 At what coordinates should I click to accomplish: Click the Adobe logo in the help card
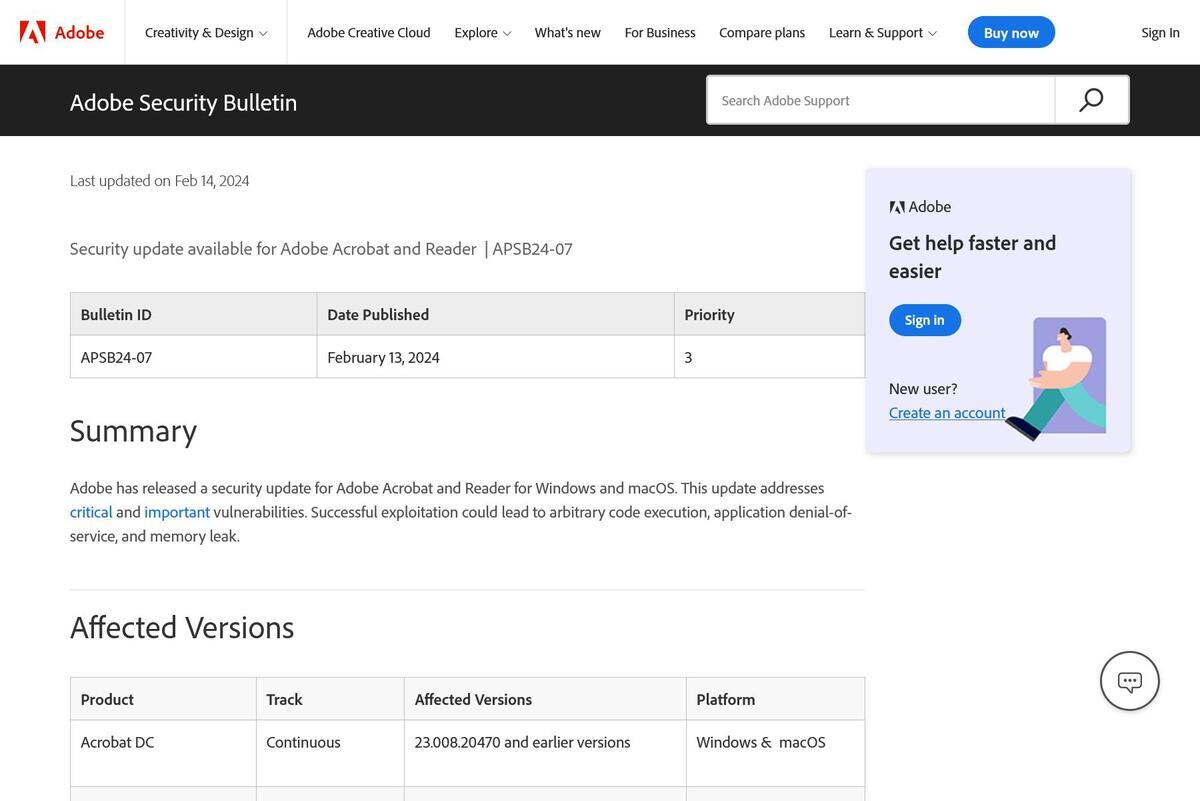(920, 207)
